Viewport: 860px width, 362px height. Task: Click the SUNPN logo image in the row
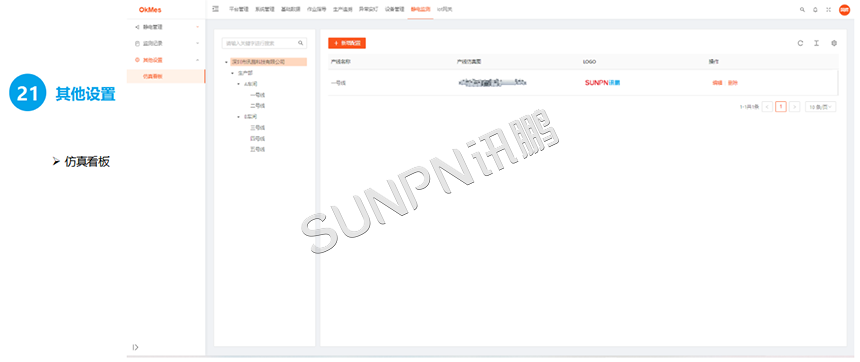pyautogui.click(x=602, y=83)
